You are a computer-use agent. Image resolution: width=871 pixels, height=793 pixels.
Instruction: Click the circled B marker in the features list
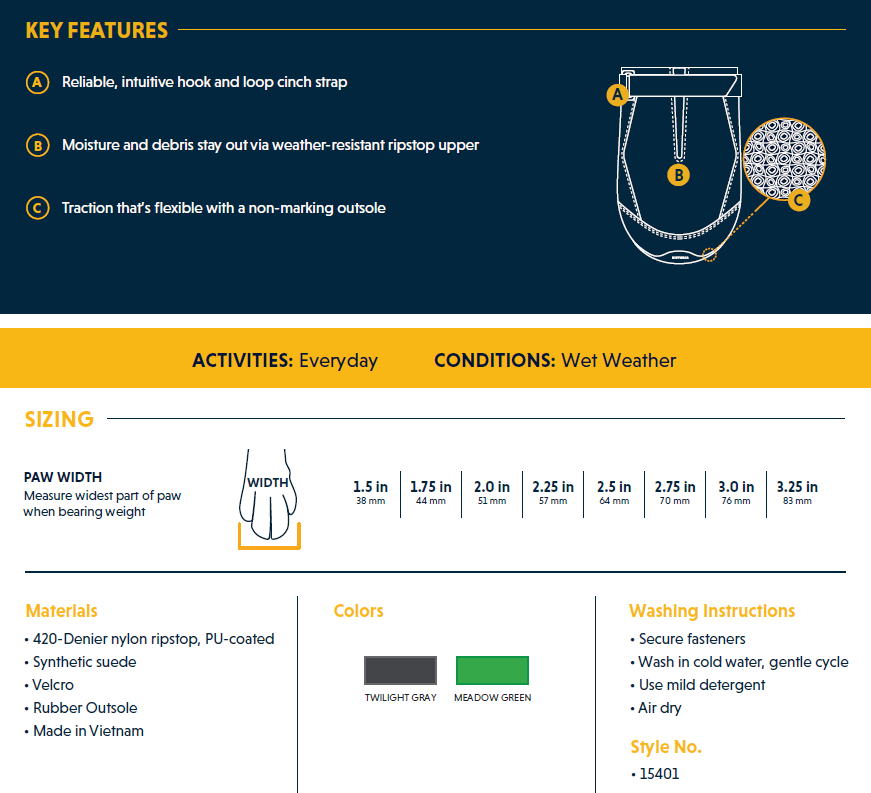tap(37, 145)
